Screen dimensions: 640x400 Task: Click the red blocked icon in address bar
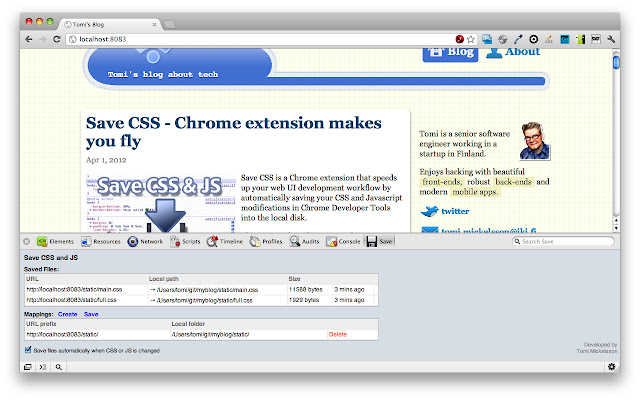point(460,39)
